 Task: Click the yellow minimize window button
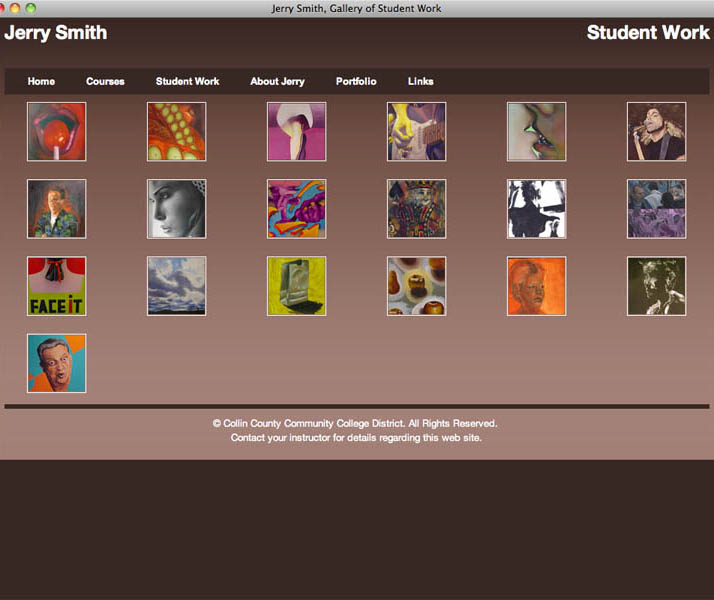15,8
